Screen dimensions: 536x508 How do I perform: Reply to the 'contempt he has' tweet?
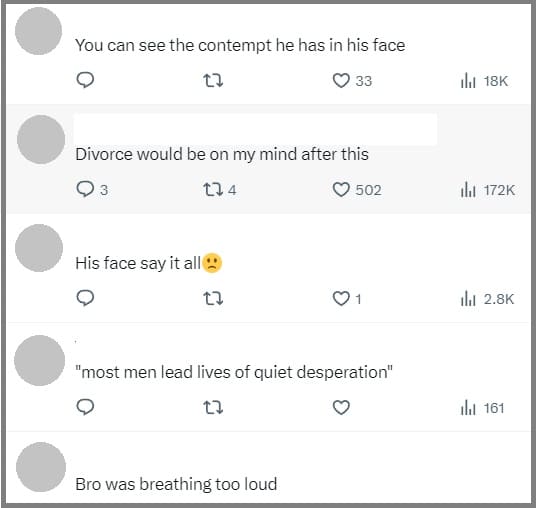pyautogui.click(x=85, y=81)
